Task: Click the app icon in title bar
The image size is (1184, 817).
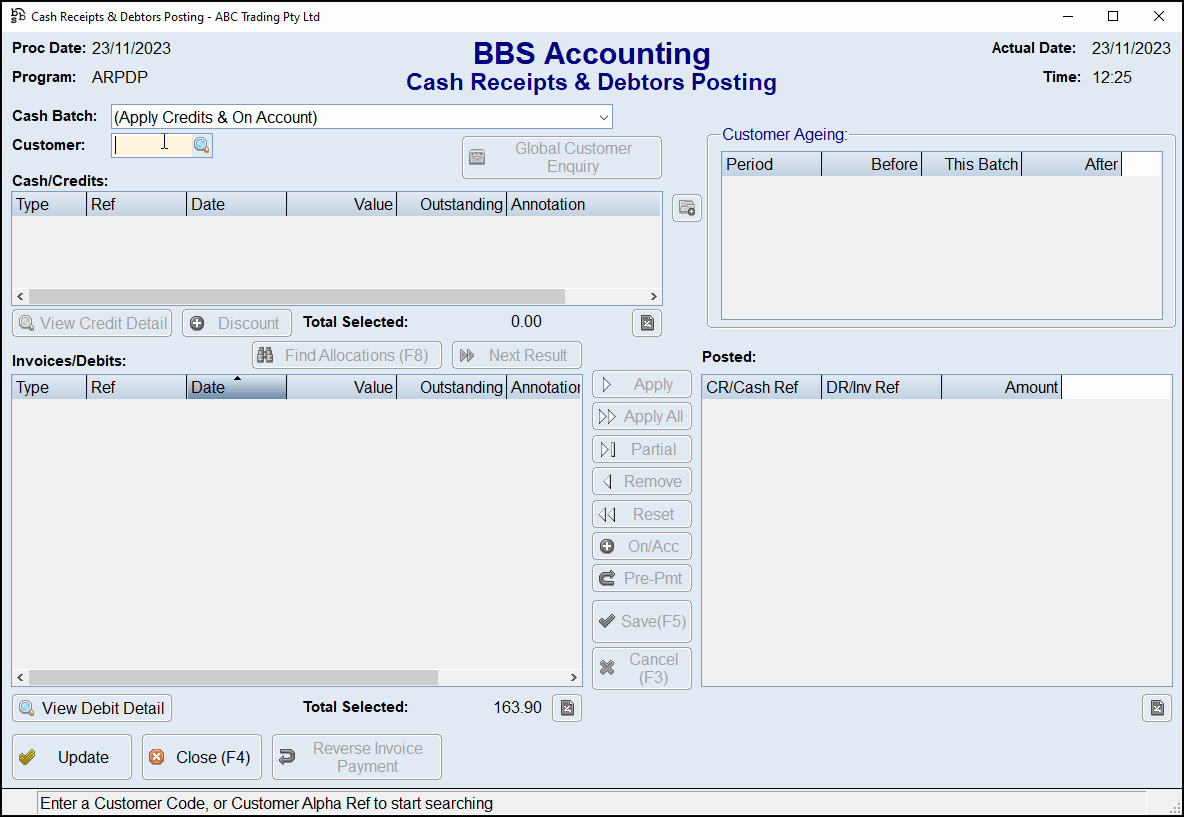Action: (18, 16)
